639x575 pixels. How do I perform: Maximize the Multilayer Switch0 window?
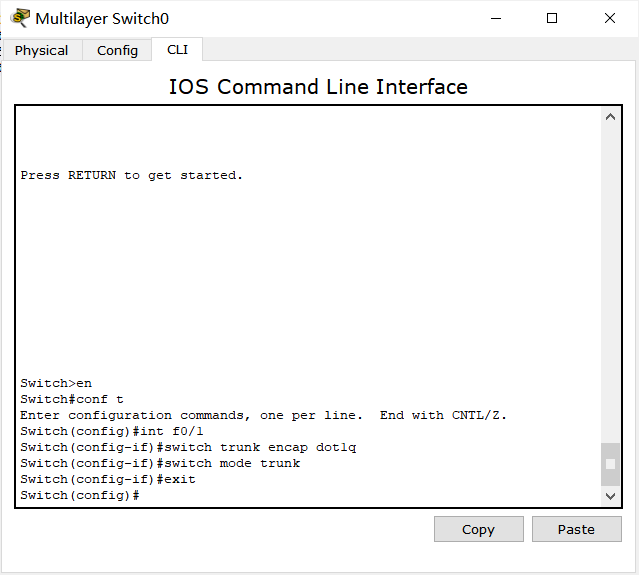point(552,18)
